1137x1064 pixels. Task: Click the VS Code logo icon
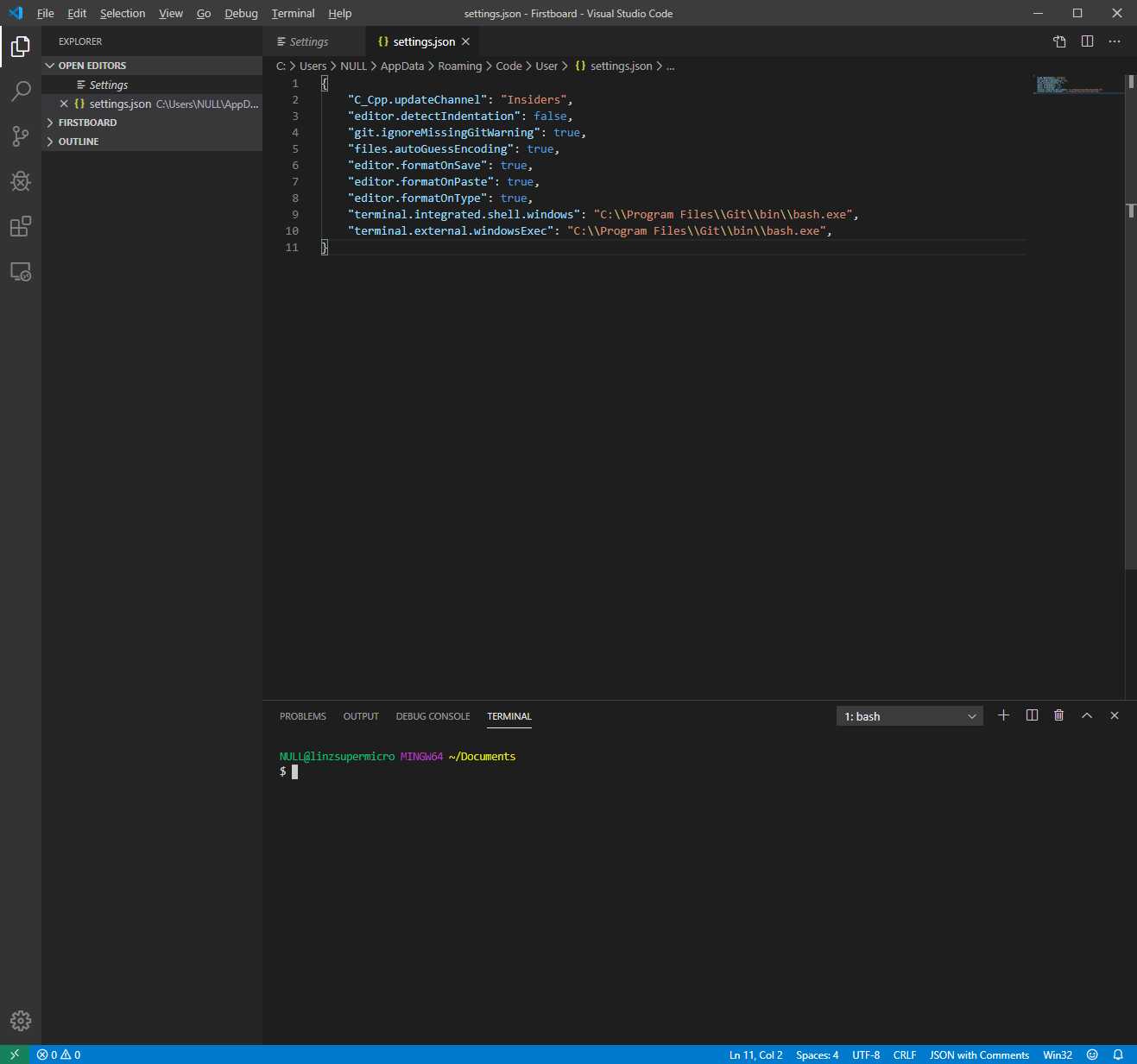16,13
